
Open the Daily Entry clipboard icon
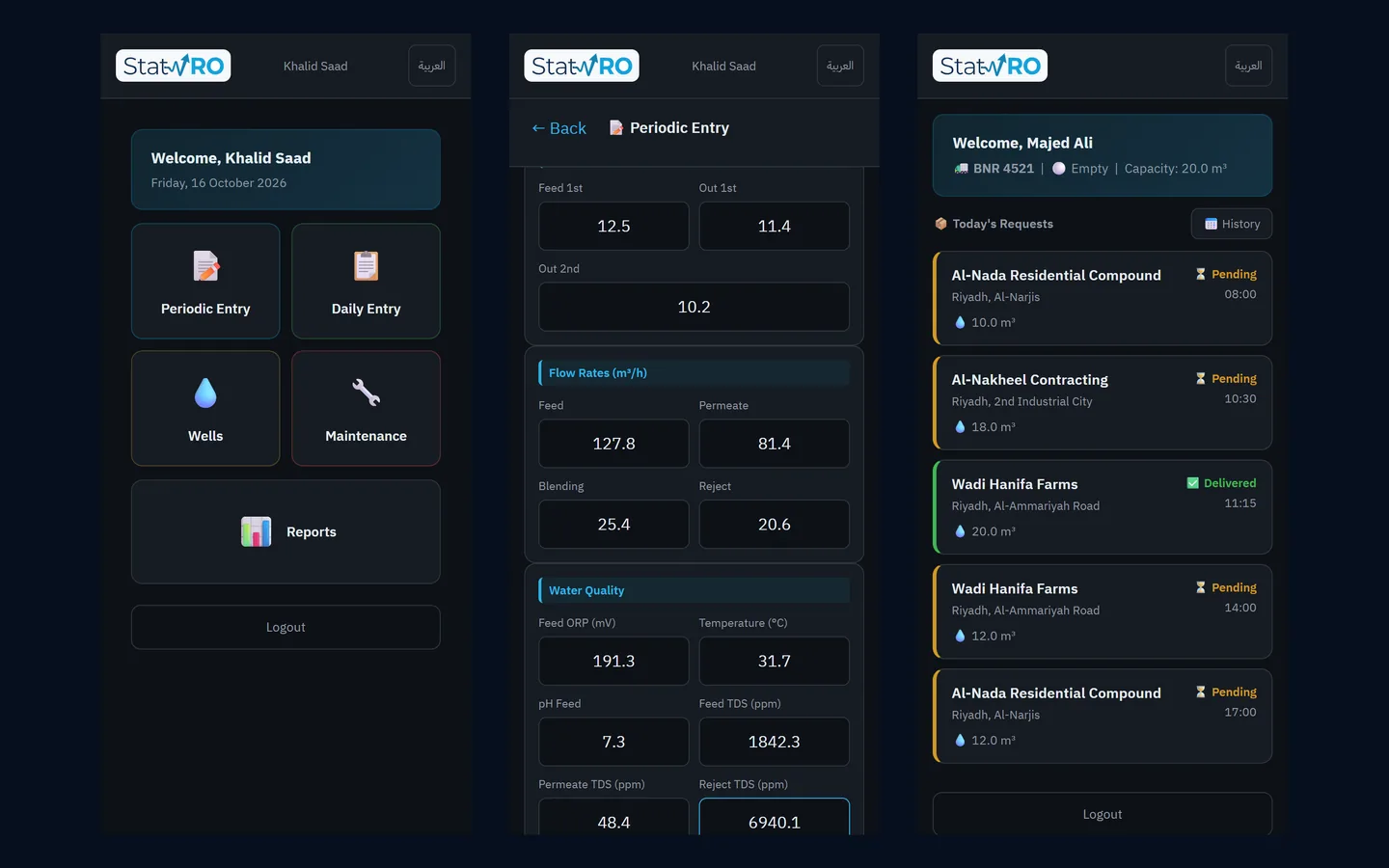click(x=366, y=266)
